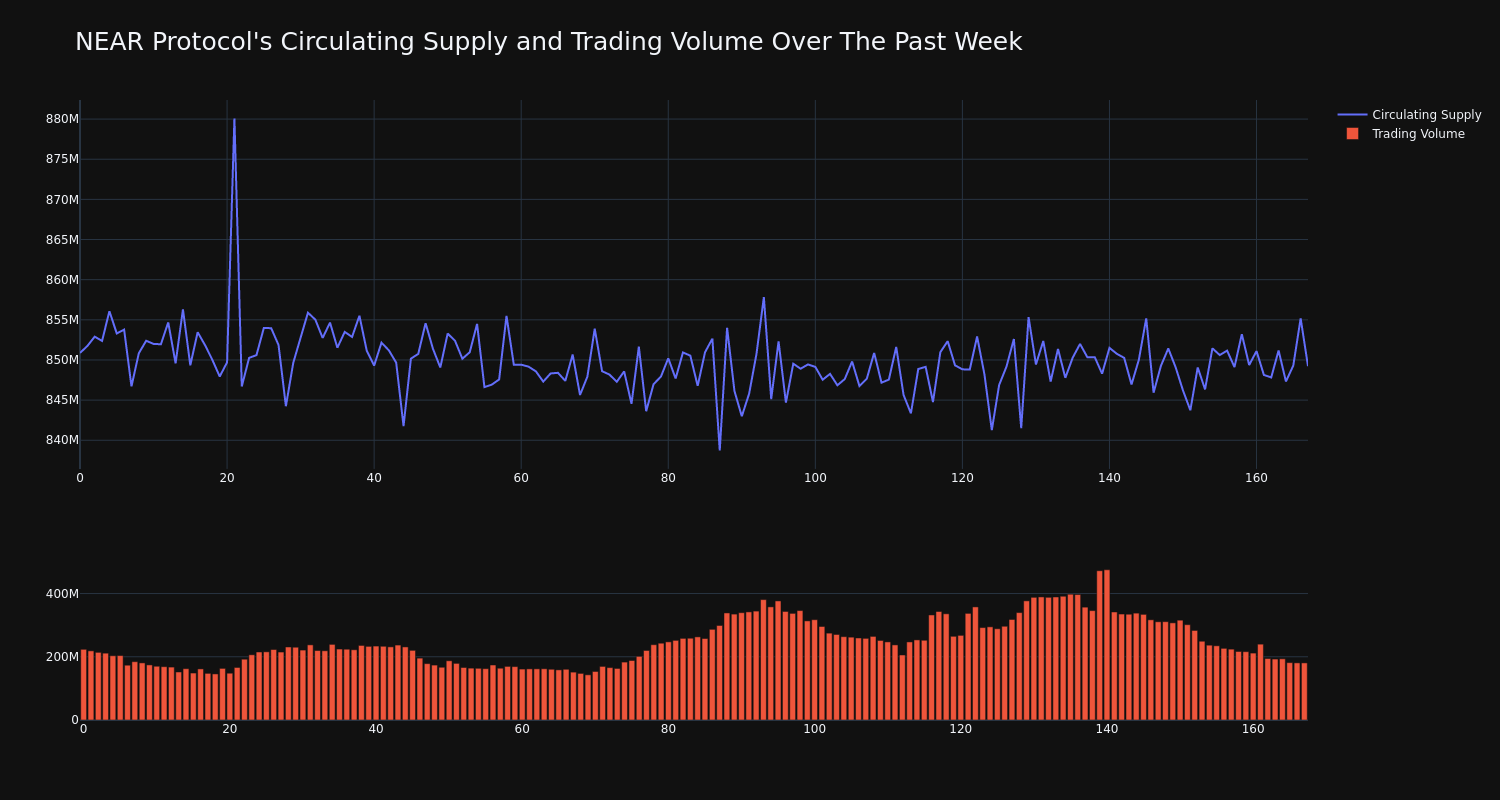Click x-axis tick 20 on volume chart

click(x=230, y=729)
